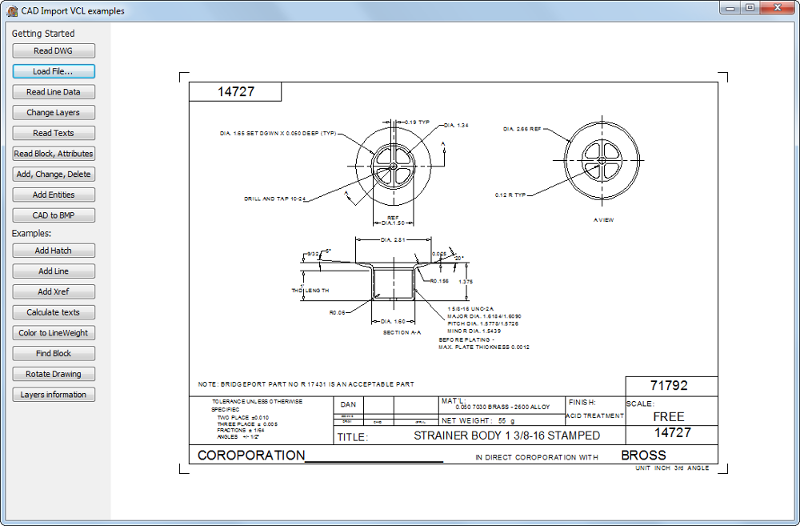800x526 pixels.
Task: Minimize the CAD Import VCL window
Action: pos(731,8)
